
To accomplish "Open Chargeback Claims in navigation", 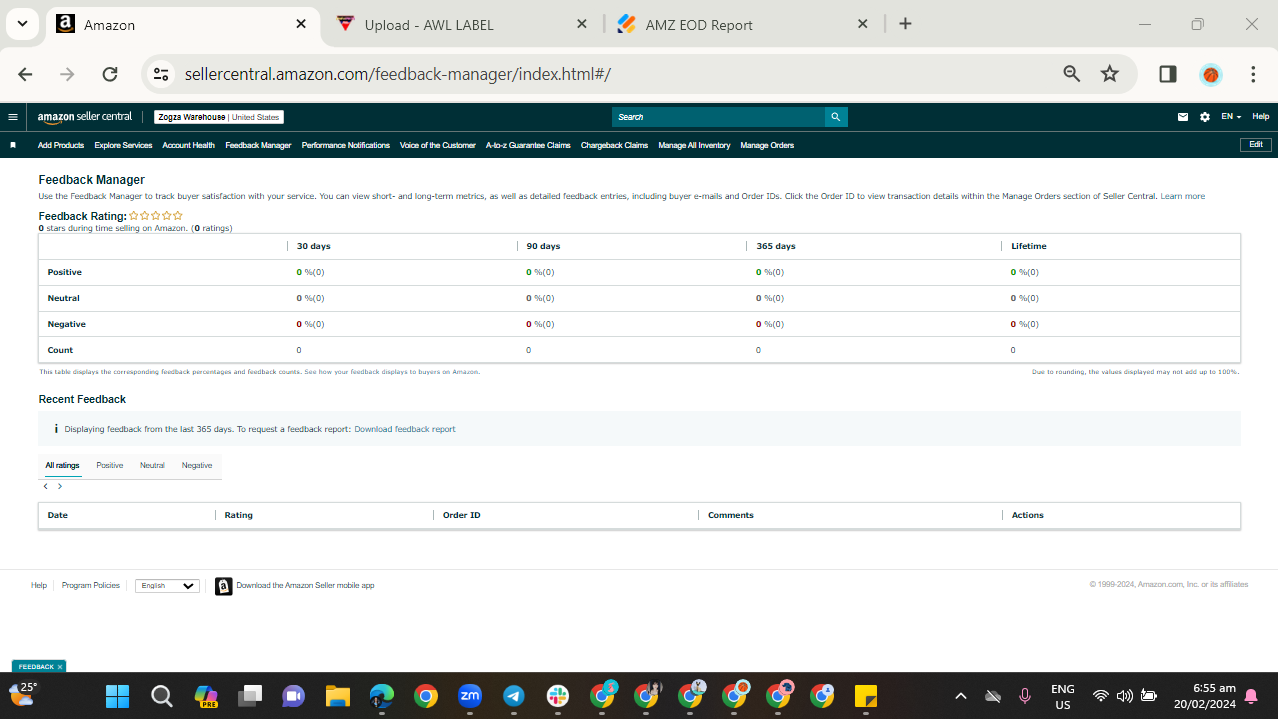I will click(614, 146).
